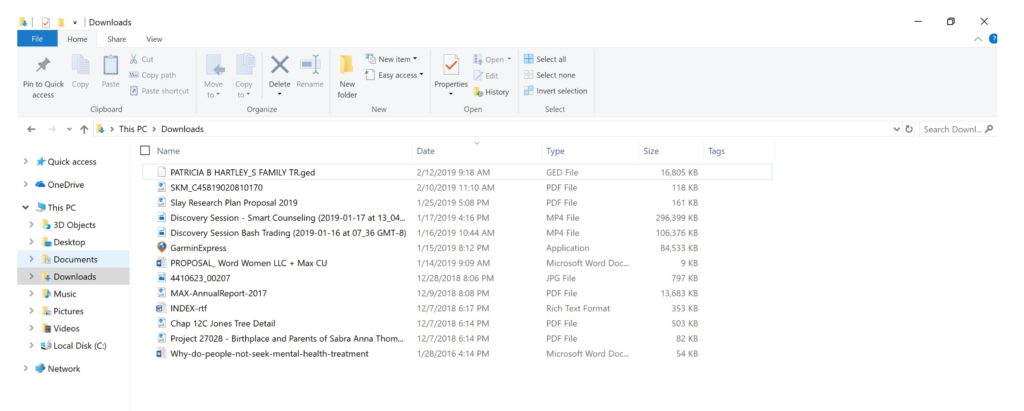Viewport: 1024px width, 411px height.
Task: Open the New item dropdown
Action: [x=391, y=59]
